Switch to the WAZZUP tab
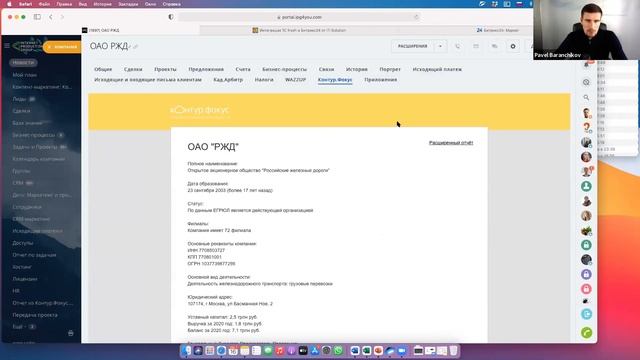This screenshot has width=640, height=360. (x=296, y=80)
